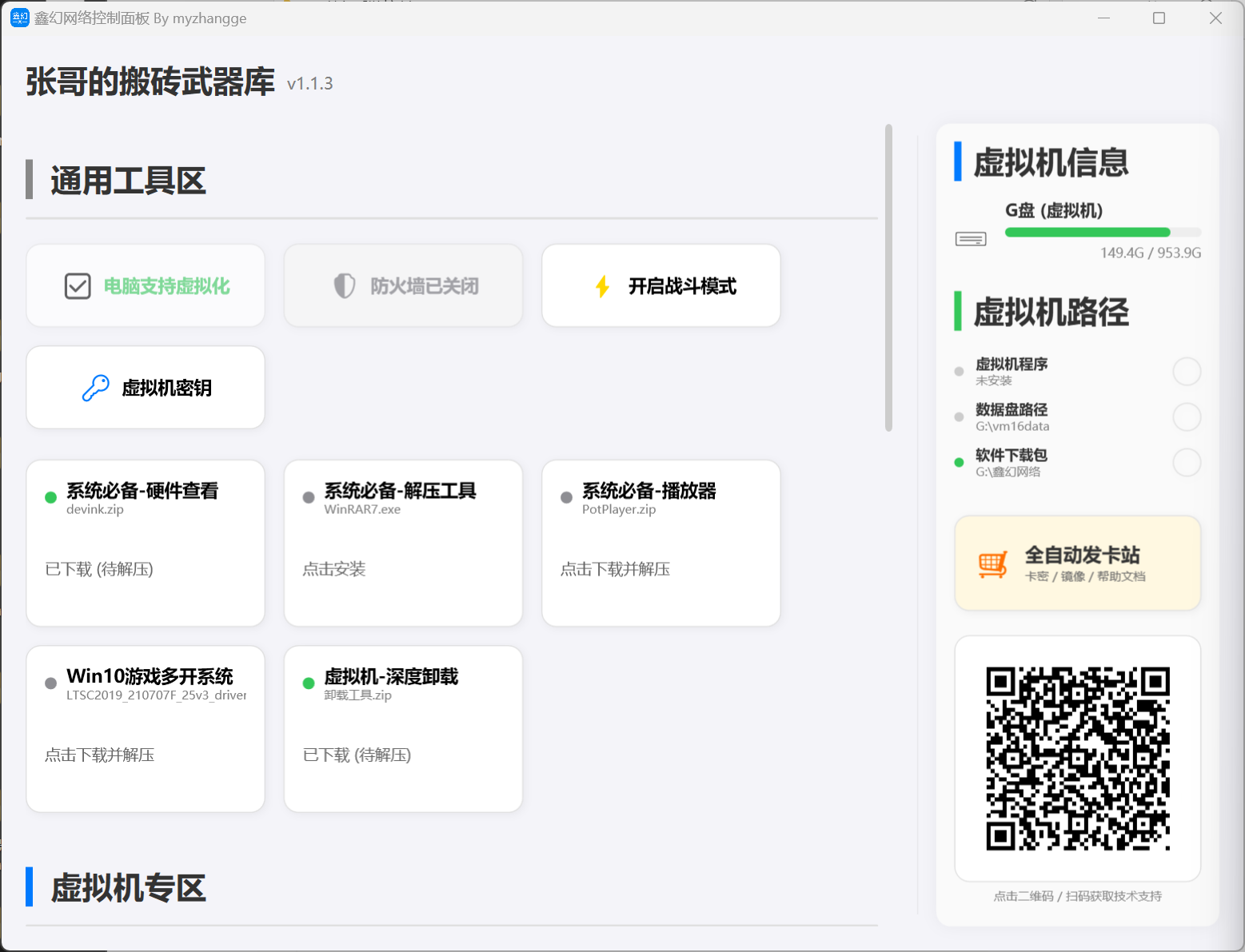Screen dimensions: 1245x952
Task: Click the shopping cart icon on 全自动发卡站
Action: (992, 565)
